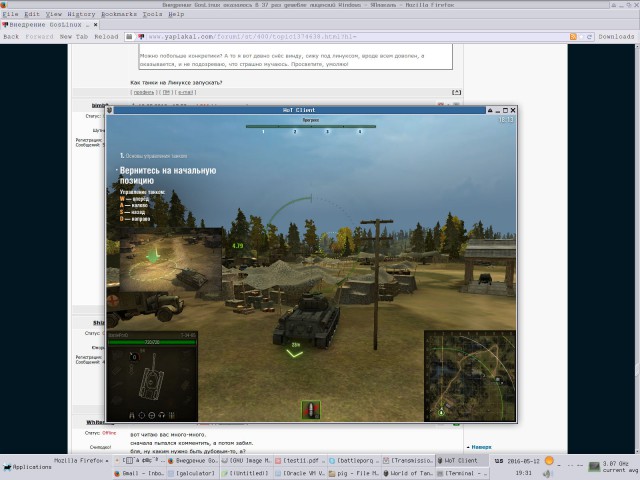
Task: Switch to the Gmail Inbox taskbar window
Action: point(138,473)
